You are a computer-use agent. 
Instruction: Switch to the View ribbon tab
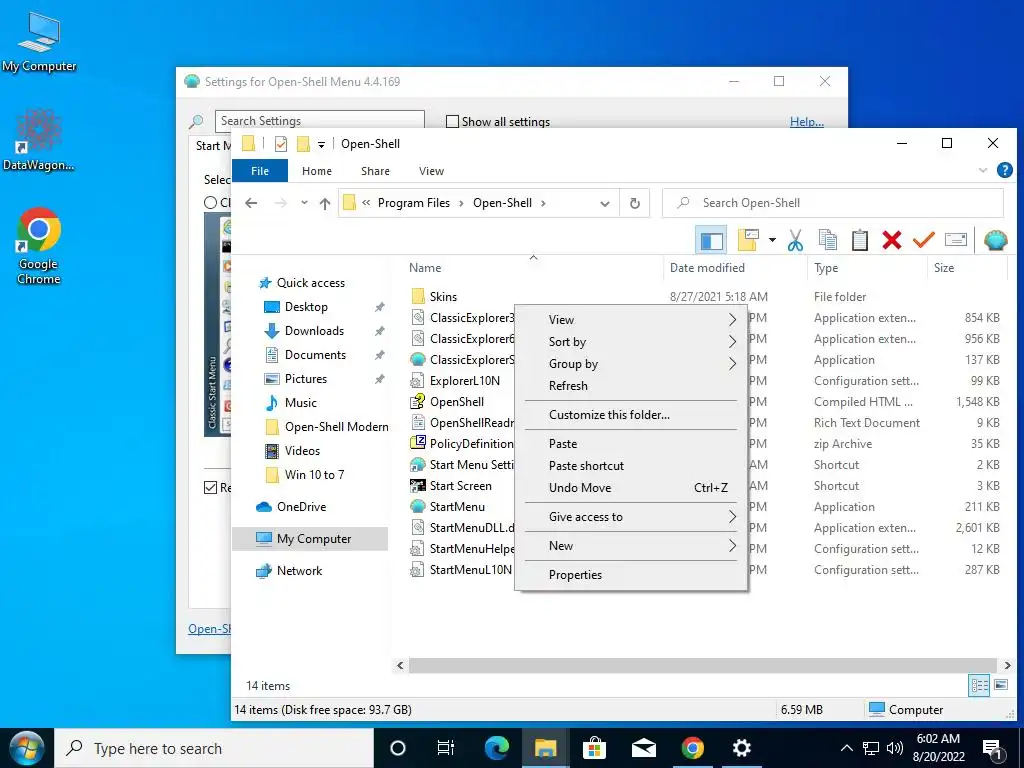[x=431, y=171]
